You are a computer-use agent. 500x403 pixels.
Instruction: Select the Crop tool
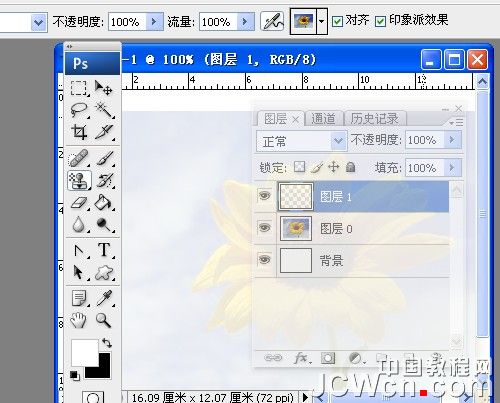pyautogui.click(x=79, y=132)
